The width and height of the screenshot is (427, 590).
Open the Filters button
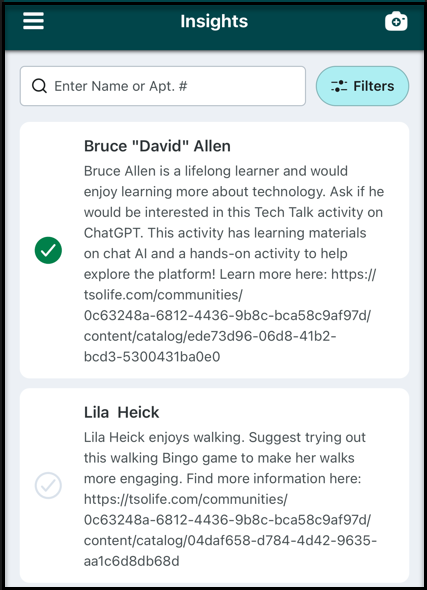click(x=362, y=86)
